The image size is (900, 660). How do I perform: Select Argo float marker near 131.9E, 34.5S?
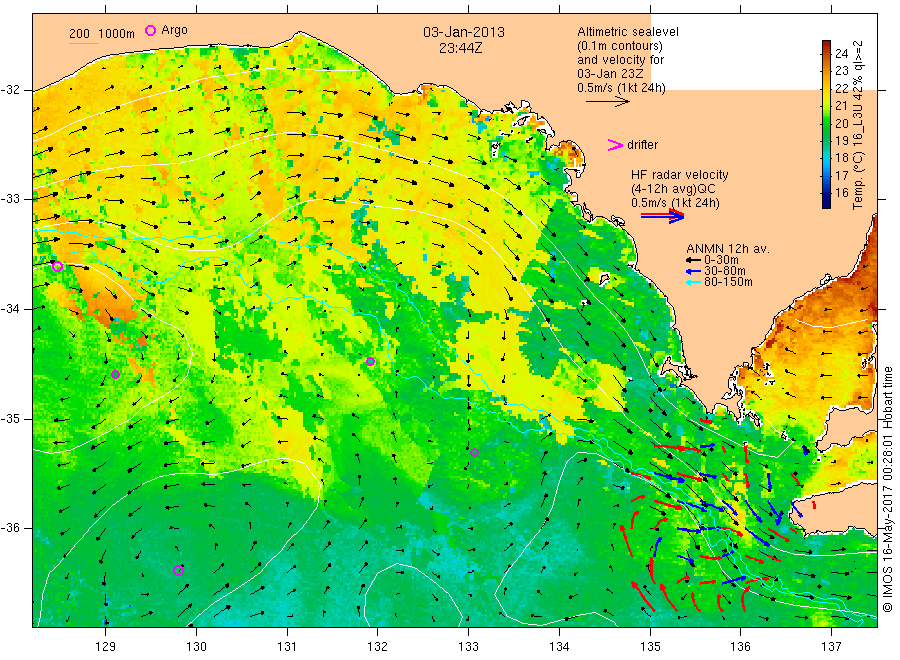pos(370,361)
